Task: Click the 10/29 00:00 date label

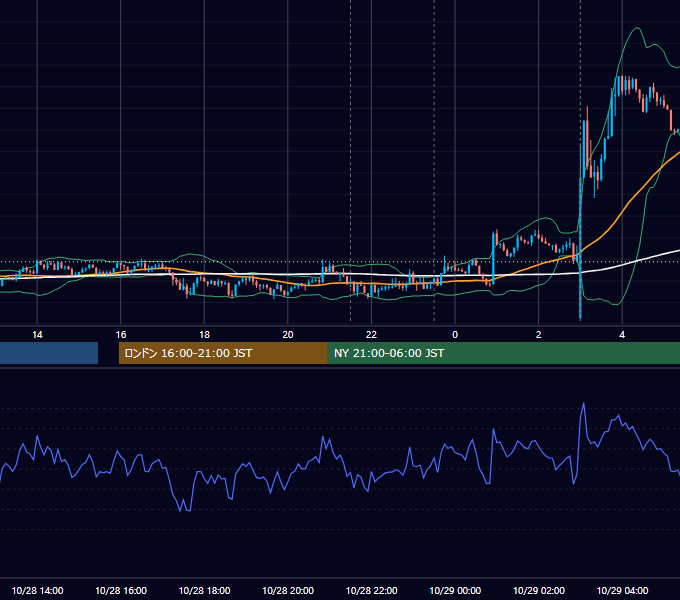Action: point(455,590)
